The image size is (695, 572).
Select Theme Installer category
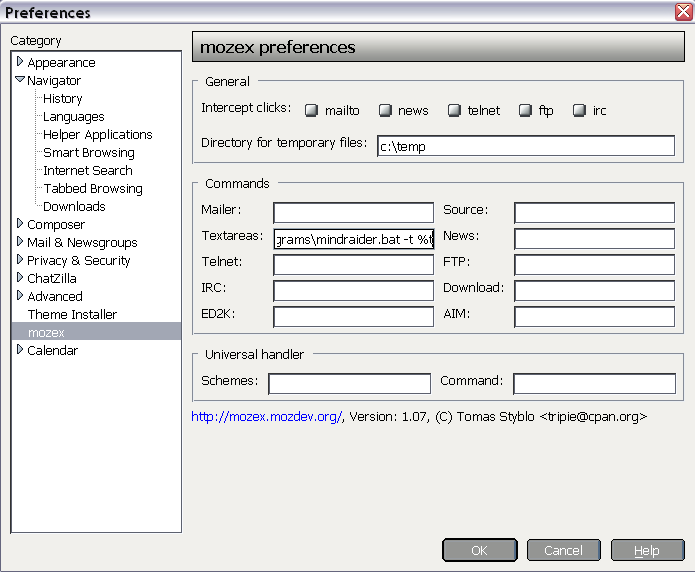72,314
